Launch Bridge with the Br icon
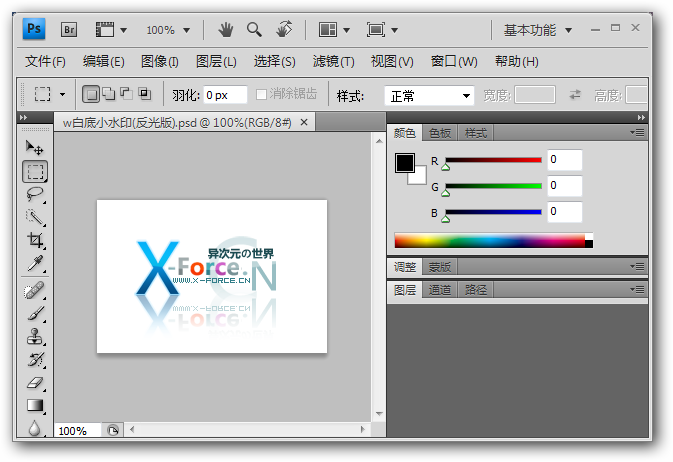The image size is (673, 462). pyautogui.click(x=69, y=30)
